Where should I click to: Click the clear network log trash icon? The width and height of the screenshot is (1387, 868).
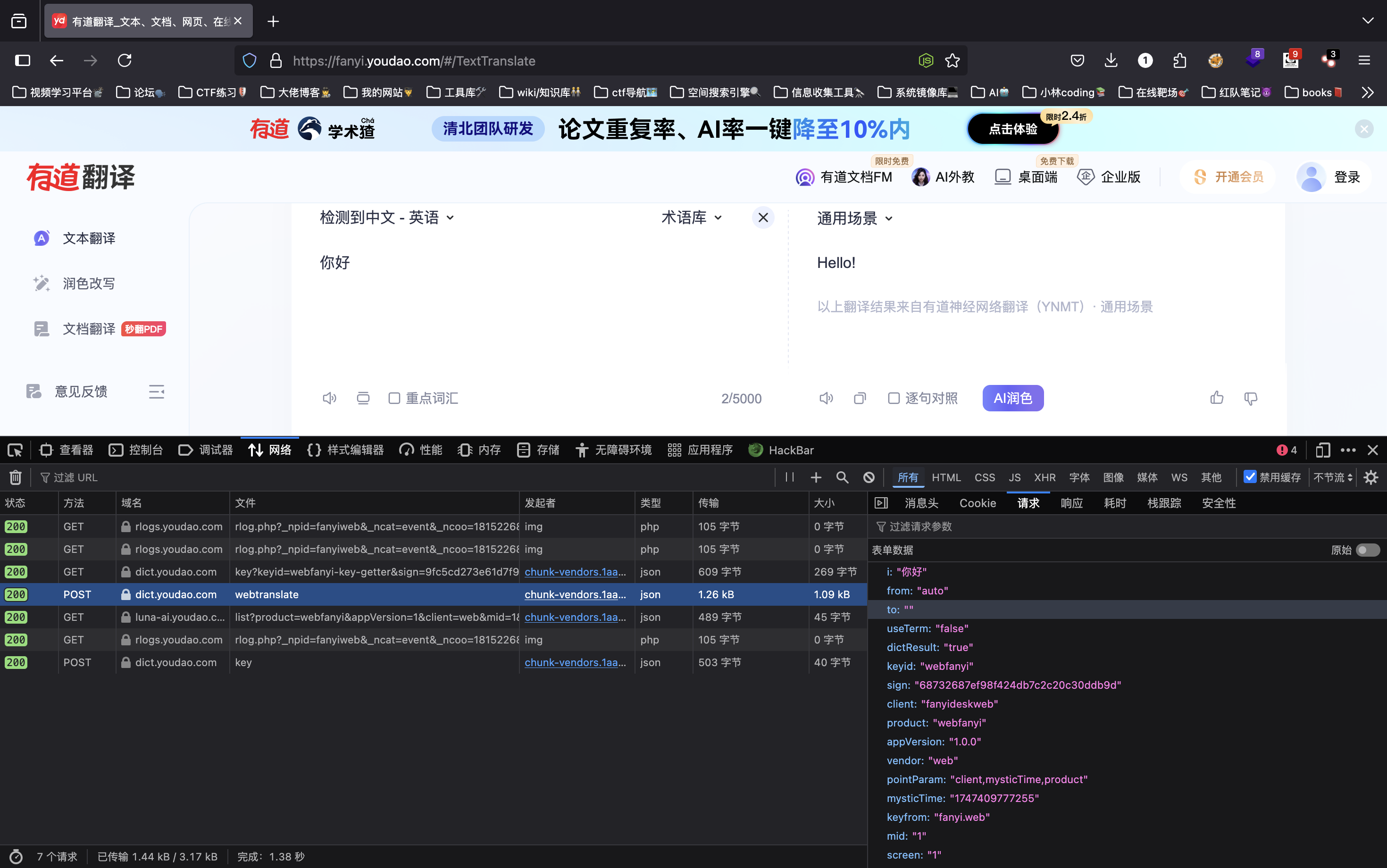[16, 477]
